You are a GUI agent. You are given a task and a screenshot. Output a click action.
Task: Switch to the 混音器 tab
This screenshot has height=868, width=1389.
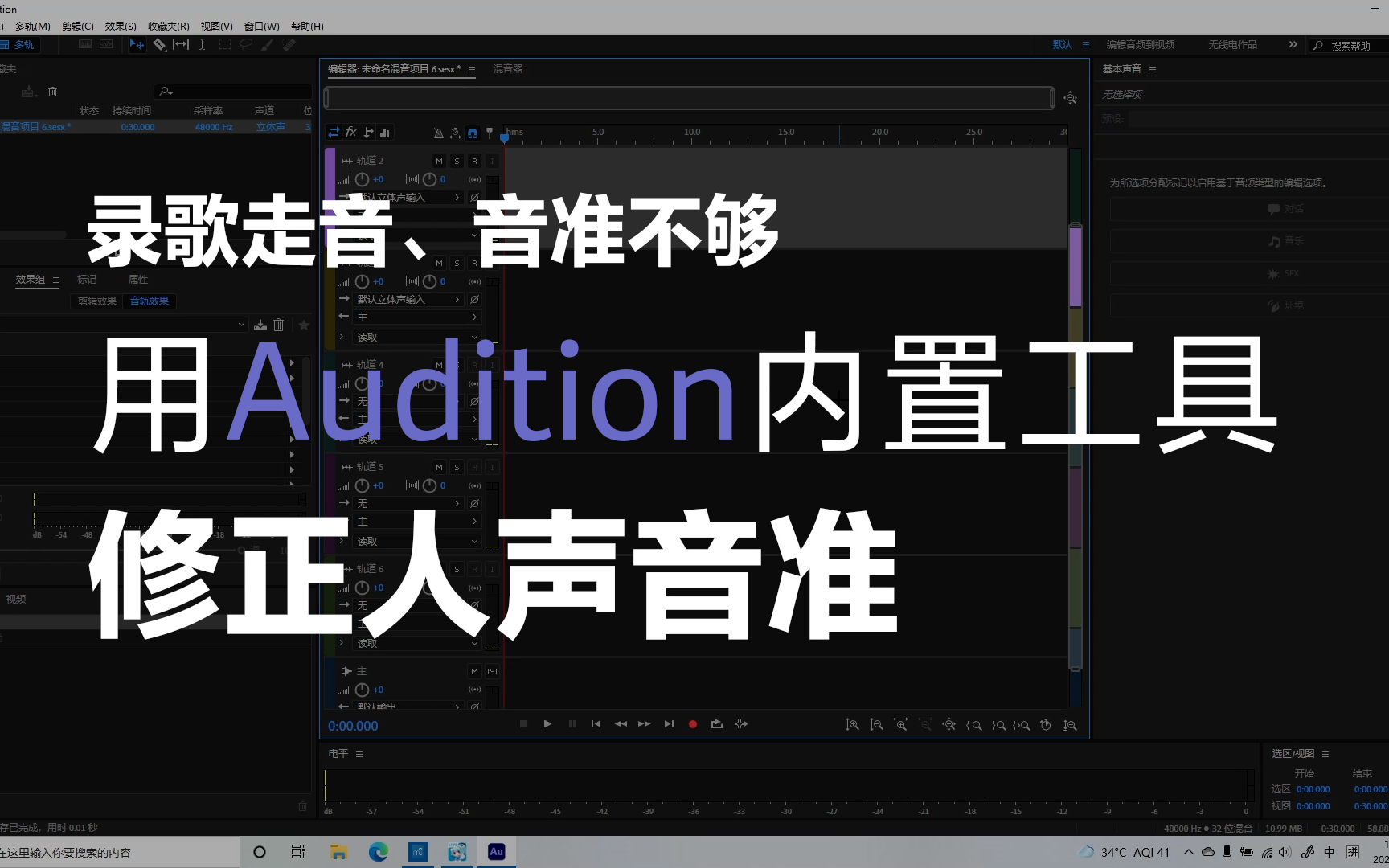[508, 69]
